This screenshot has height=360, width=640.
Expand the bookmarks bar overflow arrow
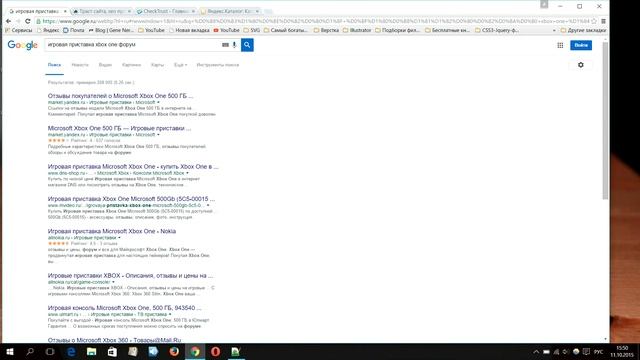click(x=554, y=31)
